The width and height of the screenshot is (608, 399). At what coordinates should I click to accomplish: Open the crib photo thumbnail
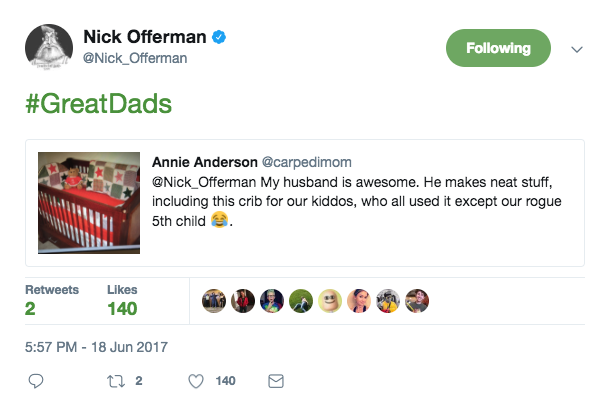point(89,203)
